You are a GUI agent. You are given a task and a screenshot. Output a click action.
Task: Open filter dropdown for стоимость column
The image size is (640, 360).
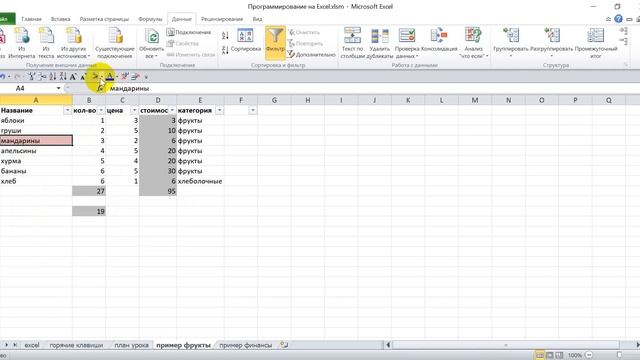172,110
